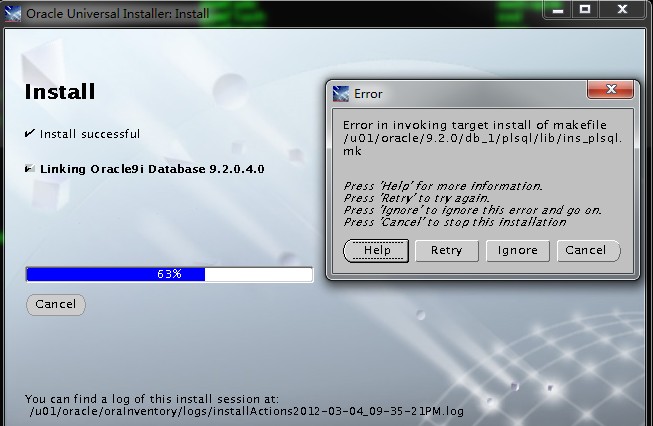Click the 63% install progress bar
653x426 pixels.
point(169,274)
